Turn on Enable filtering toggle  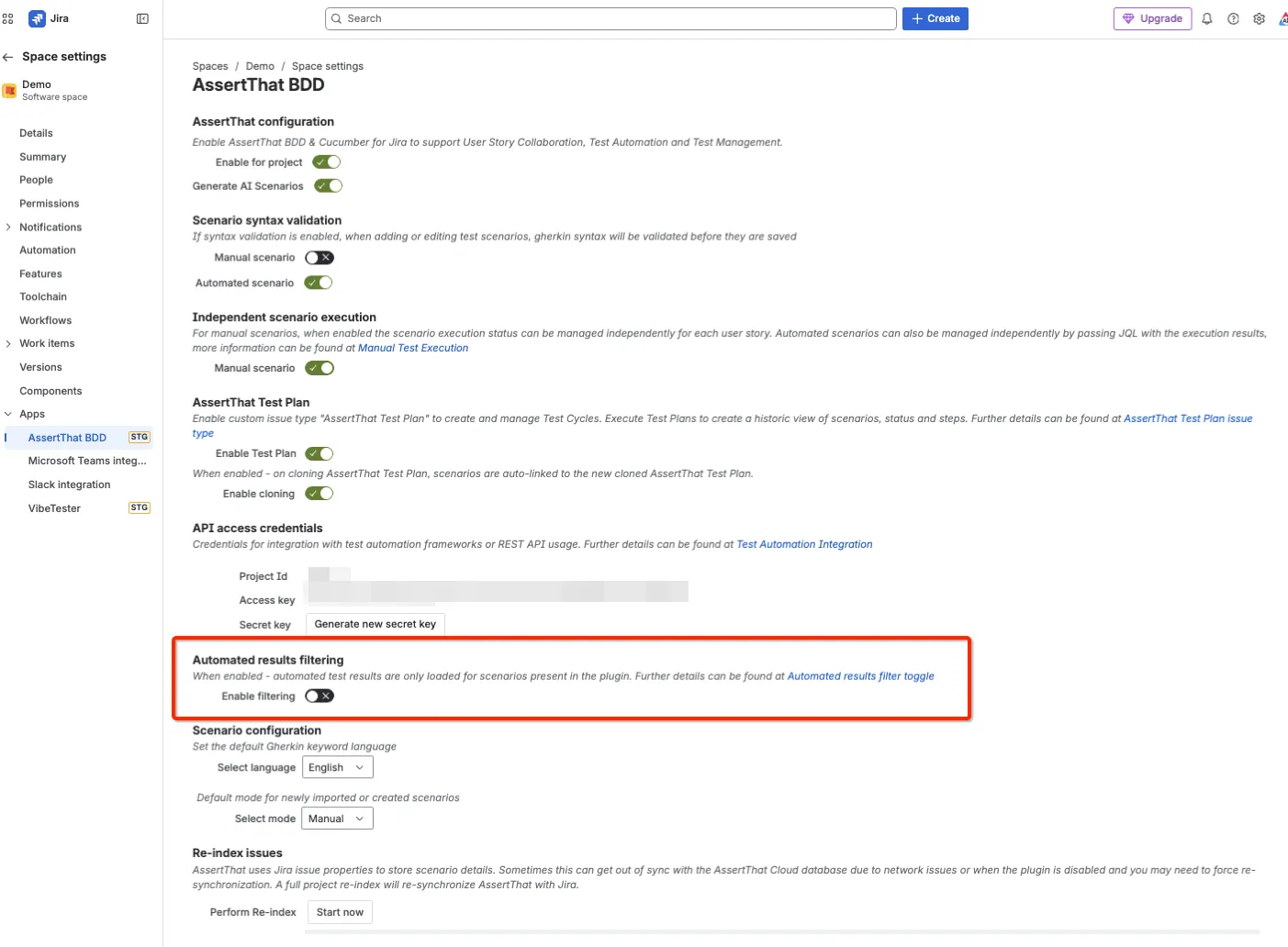pos(319,696)
